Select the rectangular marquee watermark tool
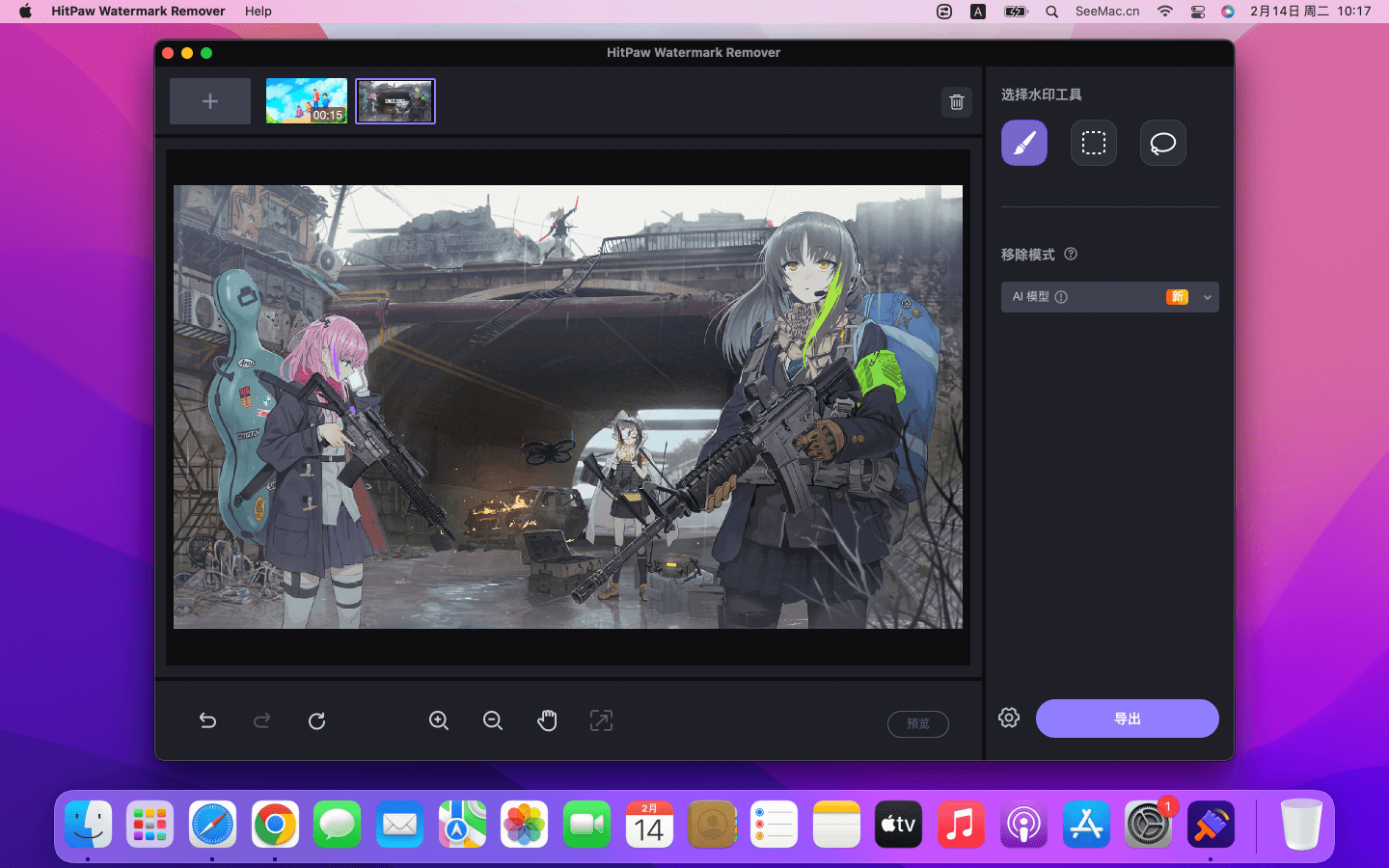 [1093, 143]
